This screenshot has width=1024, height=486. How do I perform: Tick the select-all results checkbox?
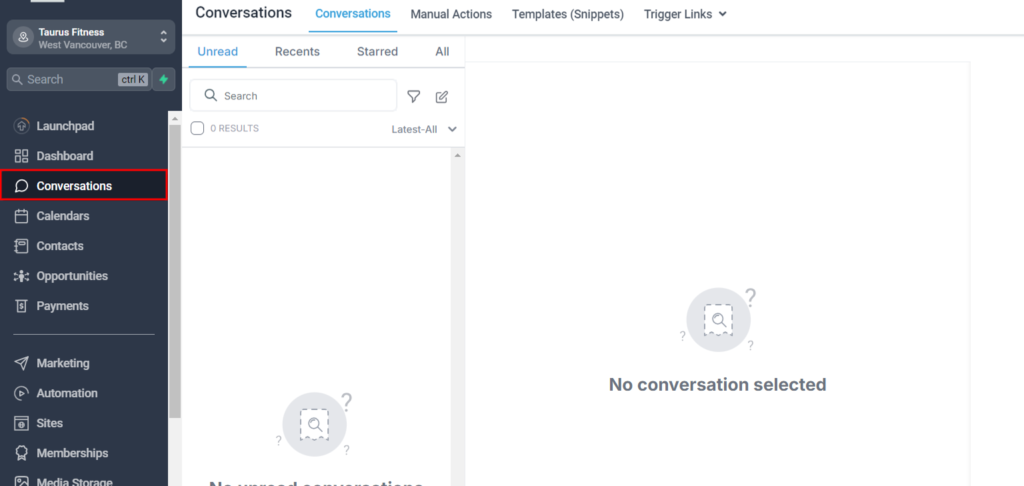click(x=198, y=129)
